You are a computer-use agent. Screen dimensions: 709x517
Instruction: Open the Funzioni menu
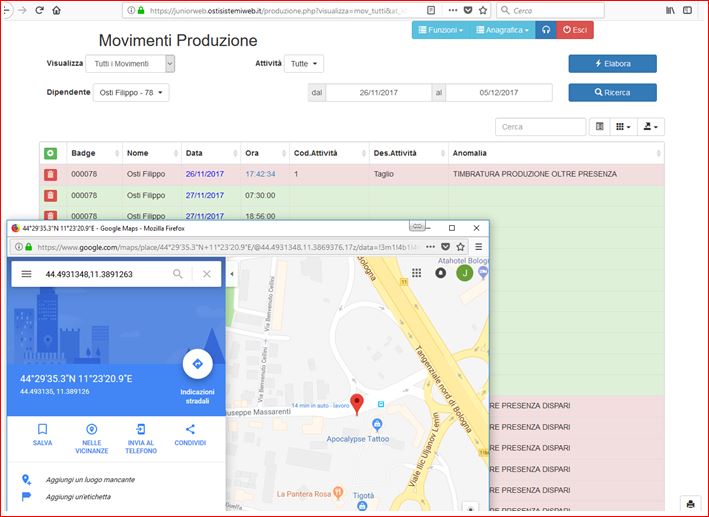pyautogui.click(x=441, y=30)
